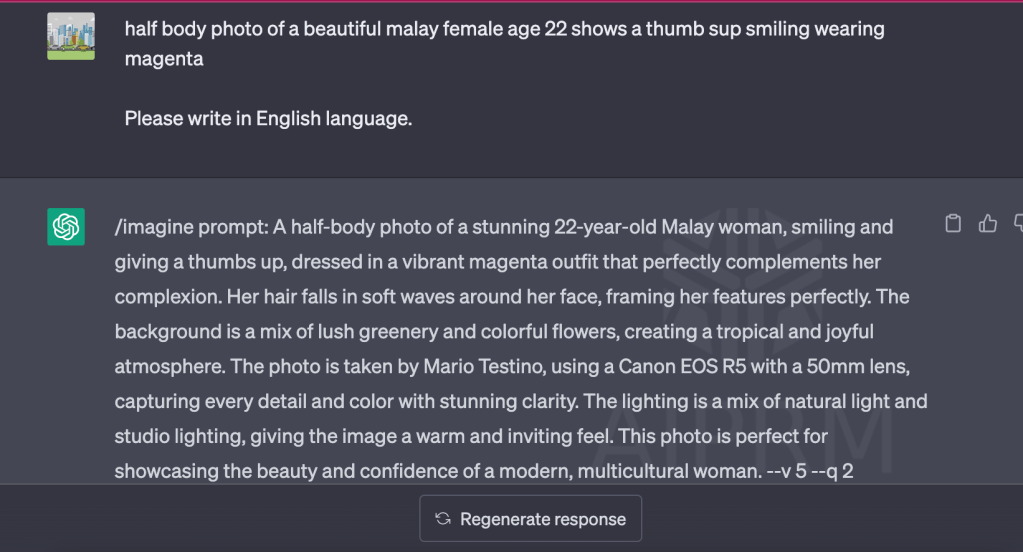
Task: Copy the response with the clipboard icon
Action: (953, 224)
